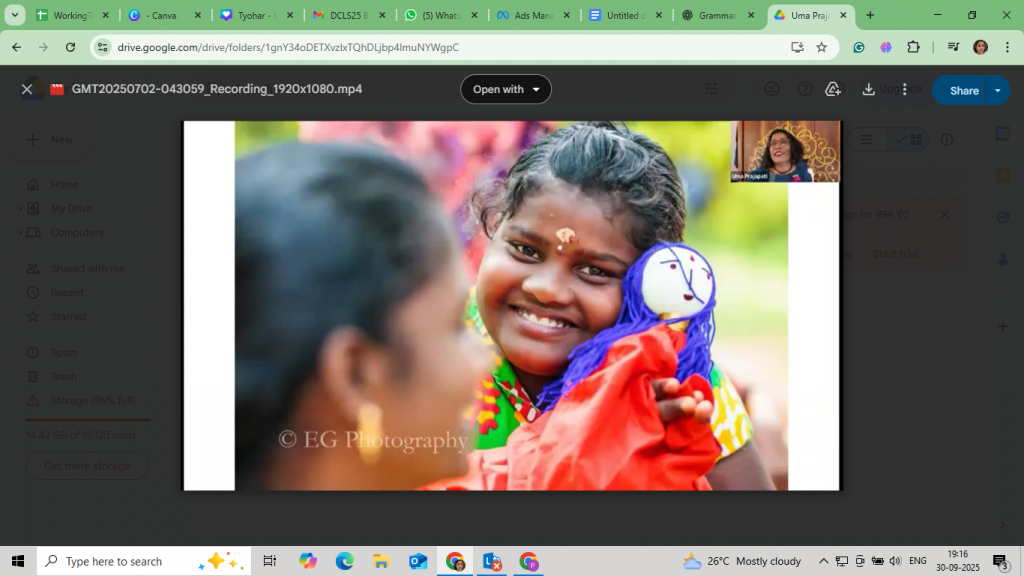Click the video preview to play it
Viewport: 1024px width, 576px height.
click(x=510, y=305)
